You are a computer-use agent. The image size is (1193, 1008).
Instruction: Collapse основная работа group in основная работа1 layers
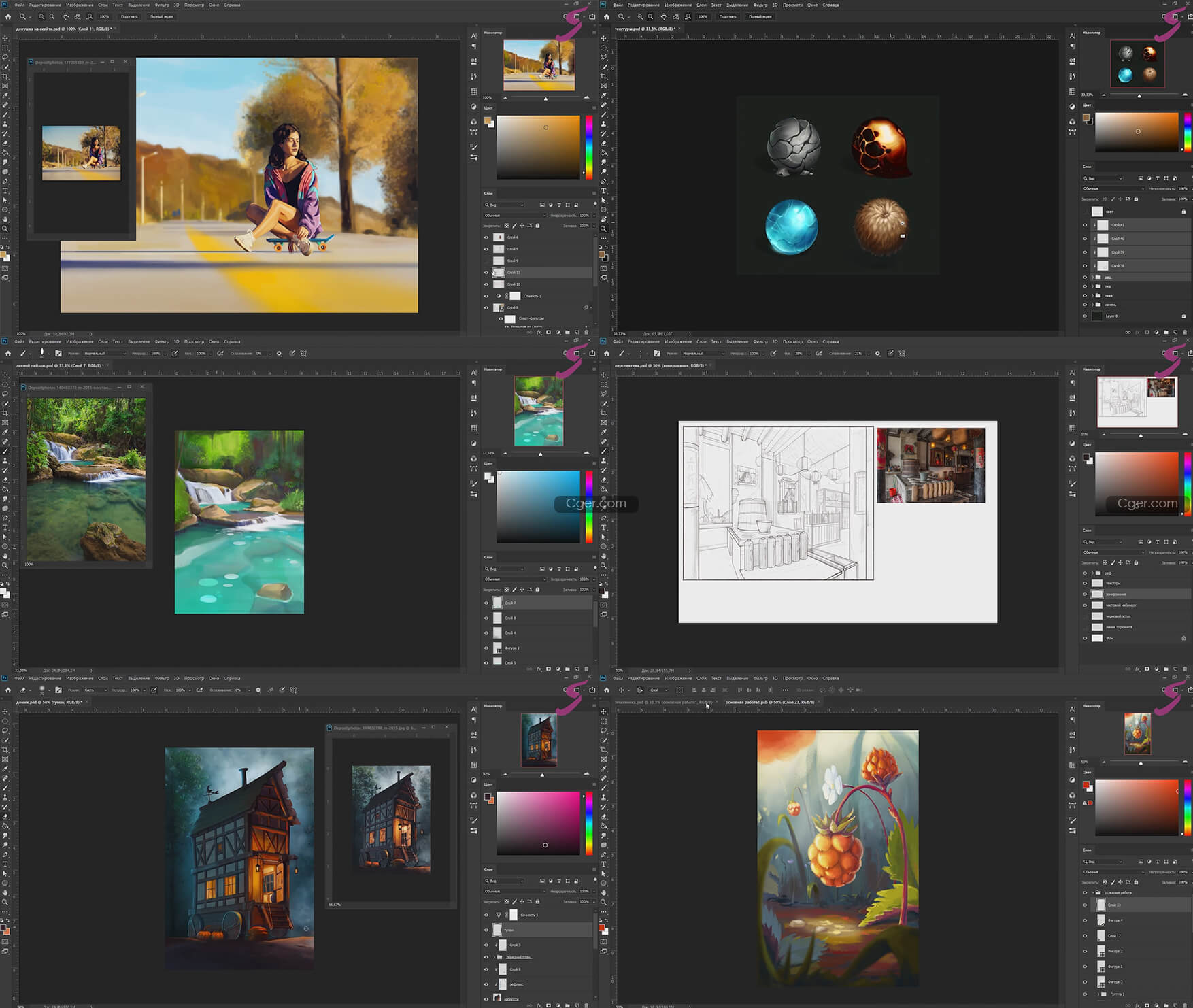point(1093,892)
